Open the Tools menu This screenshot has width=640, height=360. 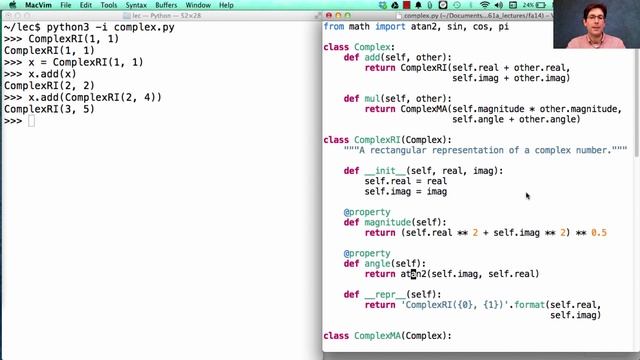[x=109, y=5]
